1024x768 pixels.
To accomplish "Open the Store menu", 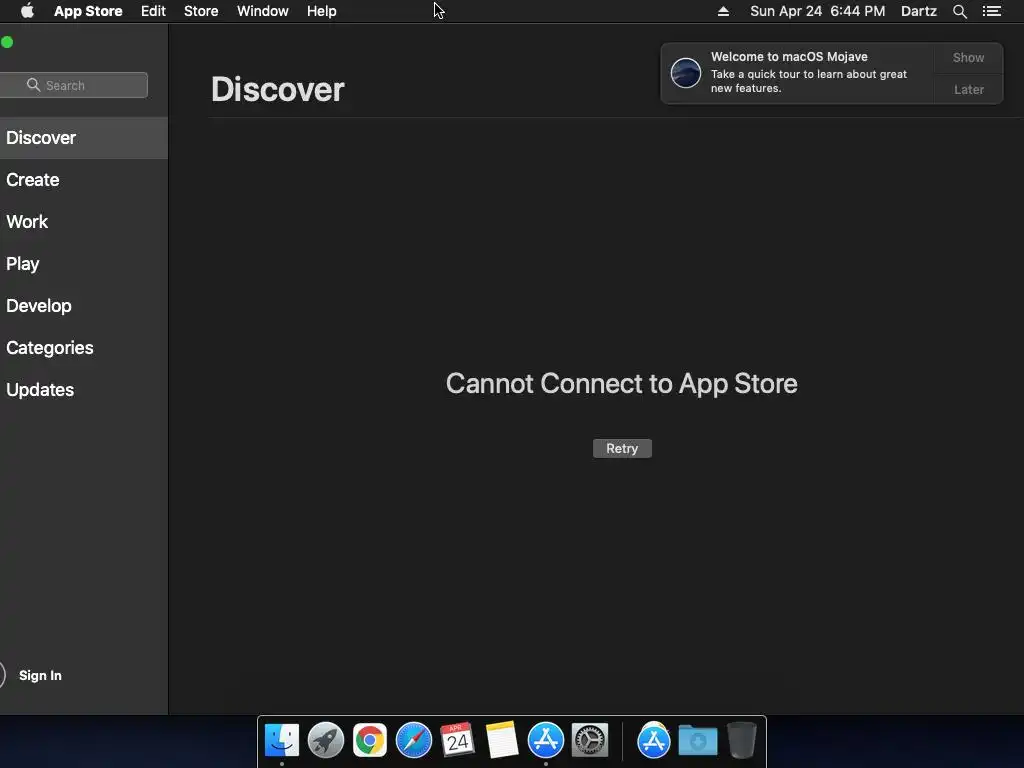I will [x=201, y=11].
